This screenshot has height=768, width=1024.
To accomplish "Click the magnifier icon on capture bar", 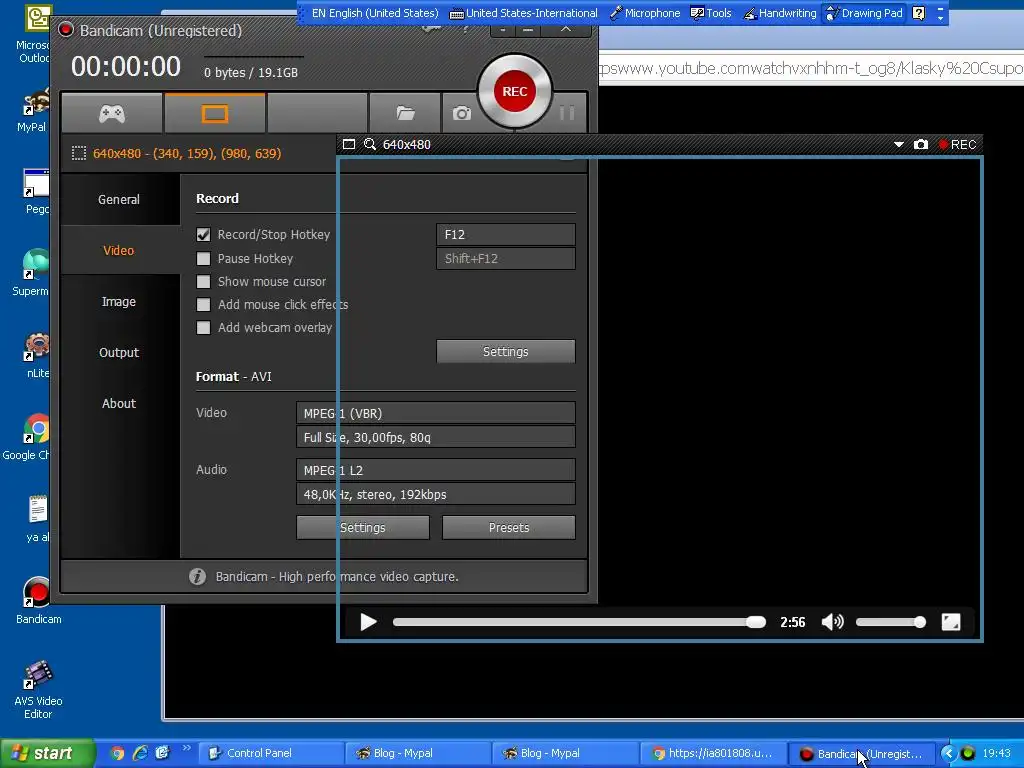I will 370,144.
